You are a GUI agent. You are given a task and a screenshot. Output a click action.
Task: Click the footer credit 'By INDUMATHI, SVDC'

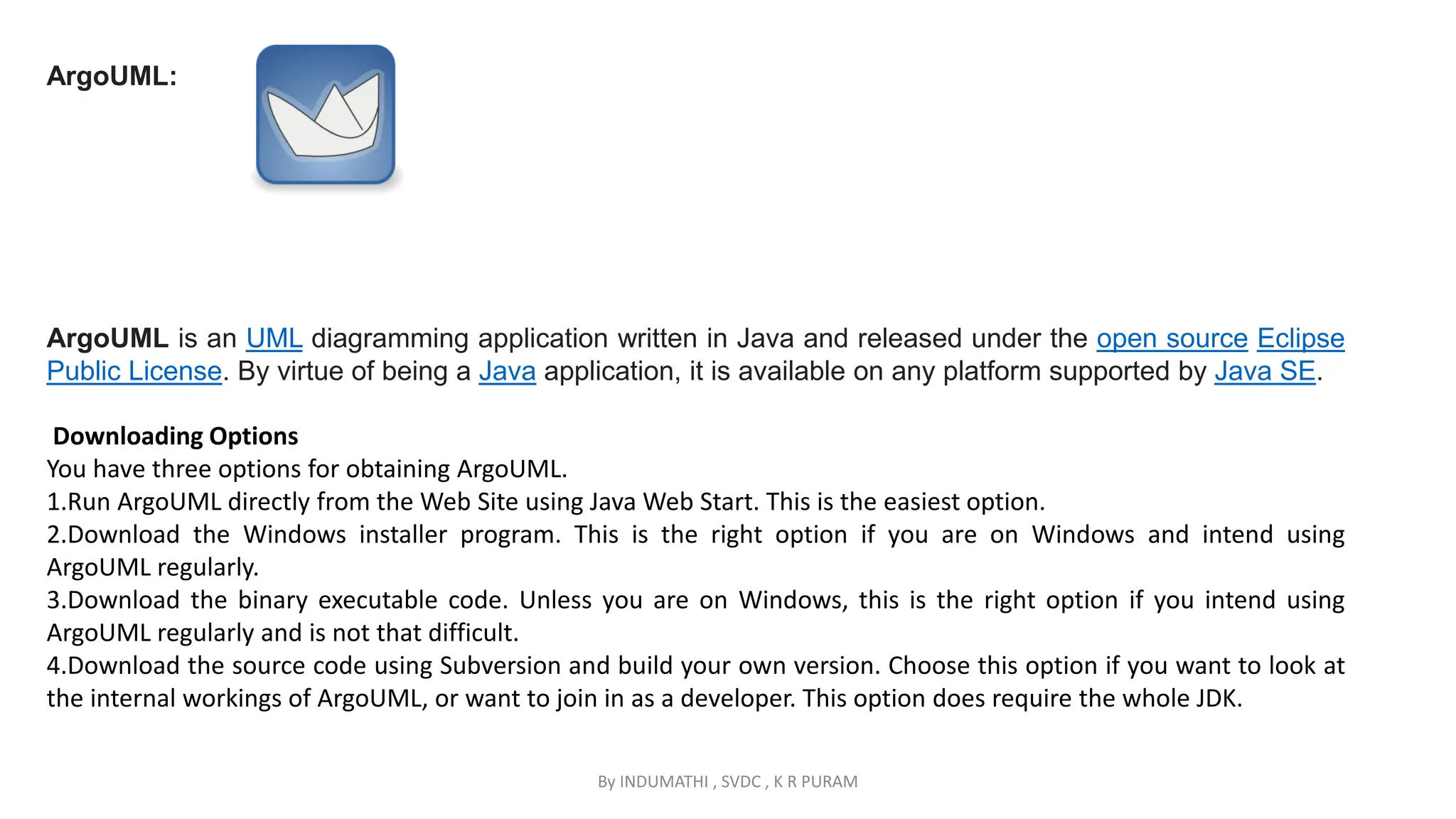click(x=727, y=781)
